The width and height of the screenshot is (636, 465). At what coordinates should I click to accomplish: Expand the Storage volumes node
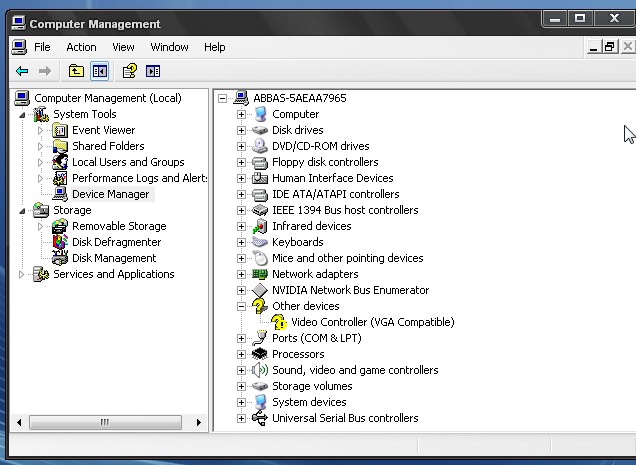(x=241, y=386)
